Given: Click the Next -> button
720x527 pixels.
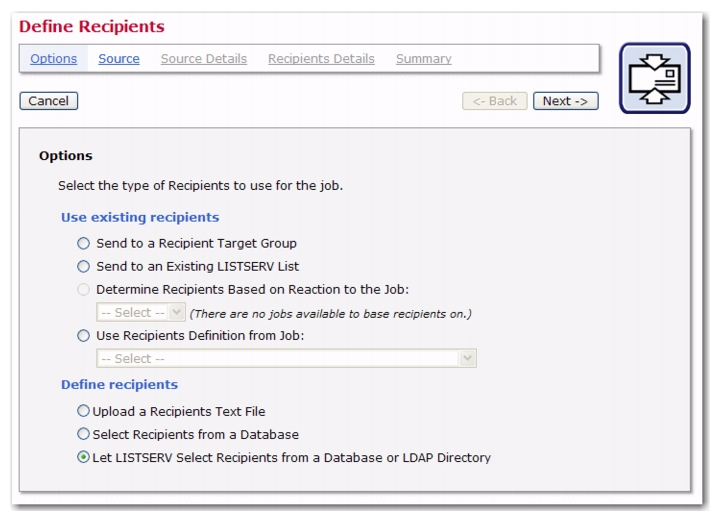Looking at the screenshot, I should [566, 101].
